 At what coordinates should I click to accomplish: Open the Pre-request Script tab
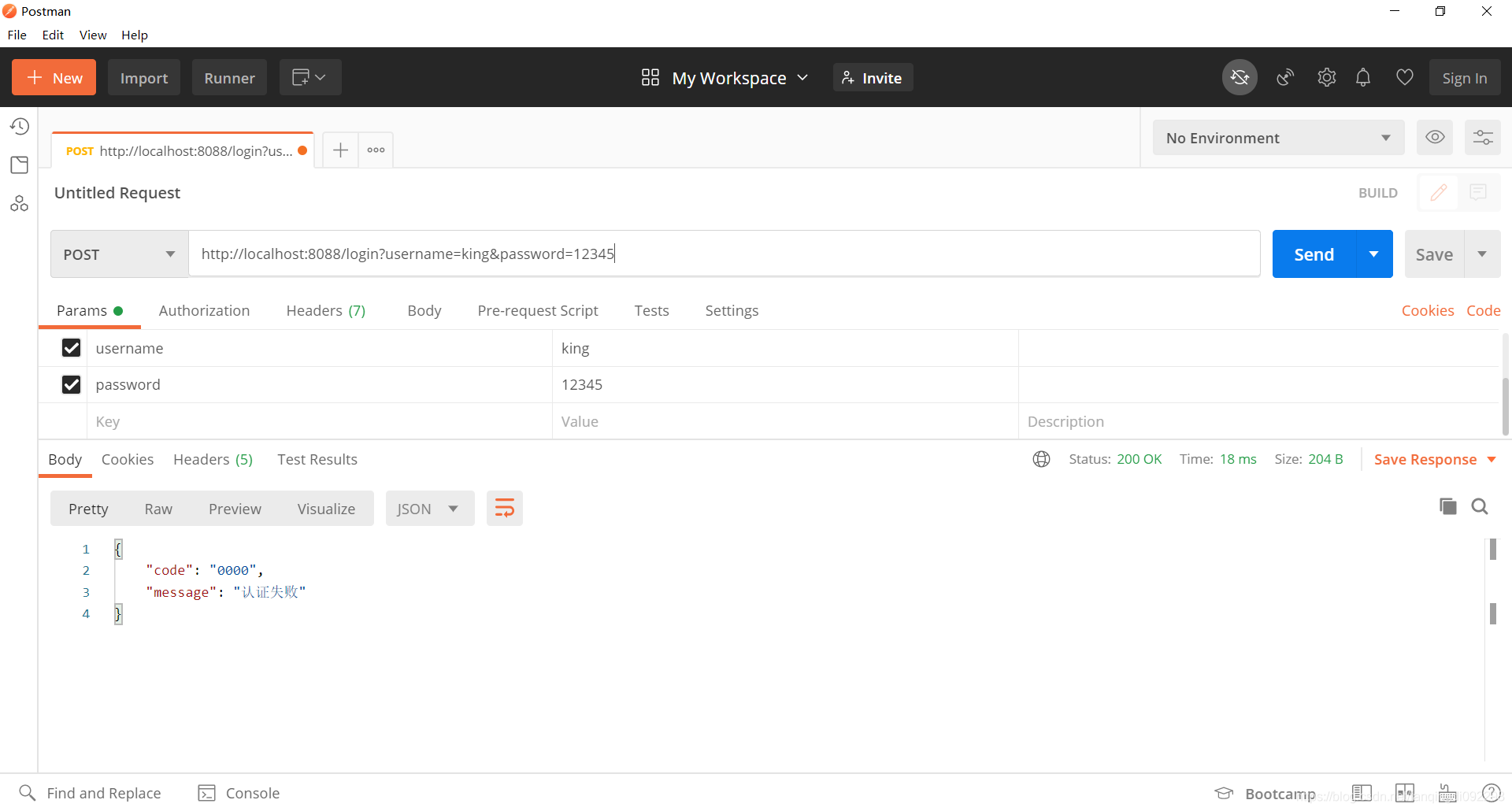click(538, 310)
